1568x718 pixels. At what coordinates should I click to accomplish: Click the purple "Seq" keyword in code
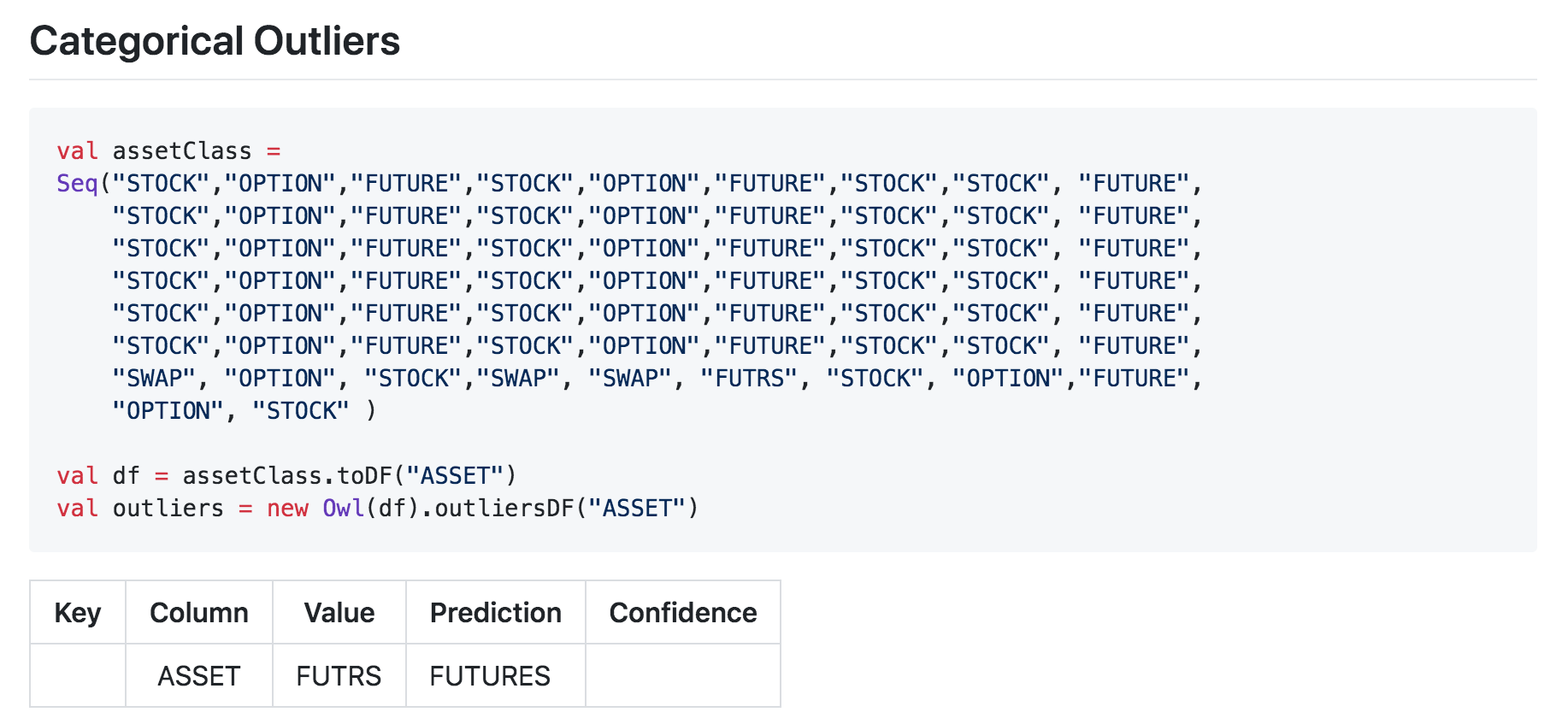tap(77, 184)
